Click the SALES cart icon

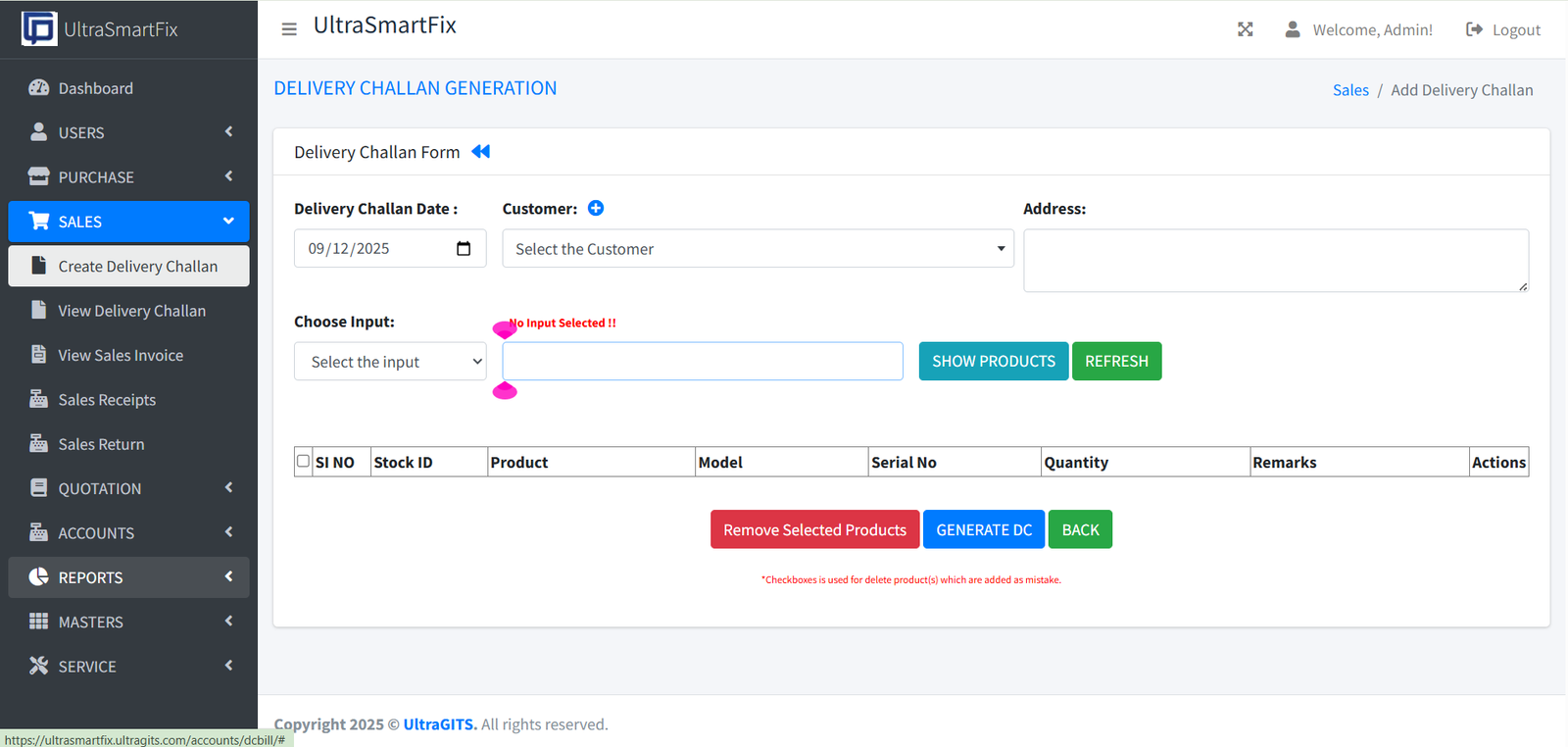pyautogui.click(x=39, y=221)
